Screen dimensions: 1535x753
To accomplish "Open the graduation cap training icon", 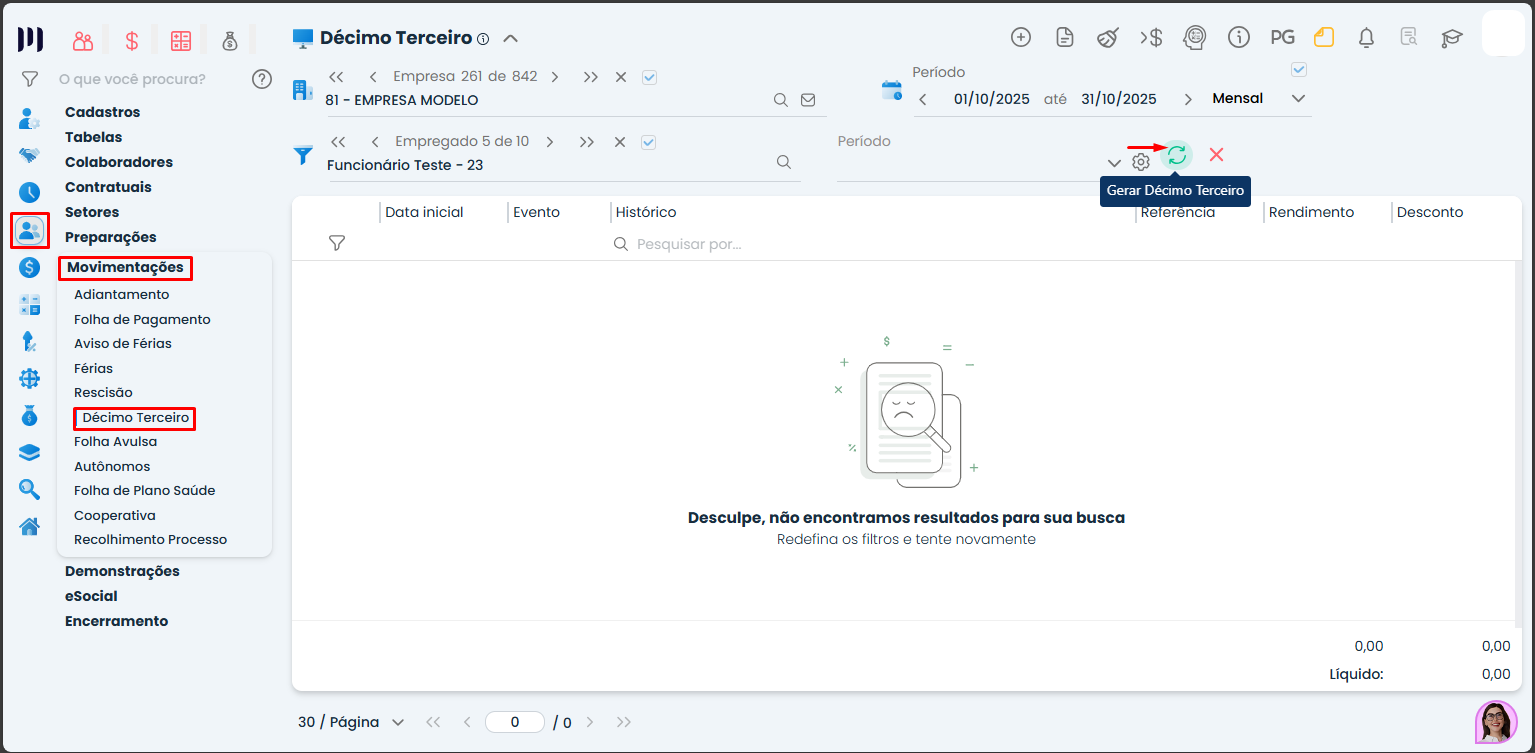I will point(1451,38).
